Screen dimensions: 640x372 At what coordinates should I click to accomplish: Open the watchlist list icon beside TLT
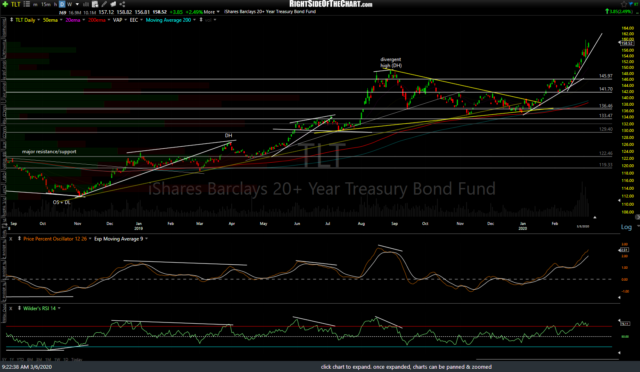coord(27,4)
